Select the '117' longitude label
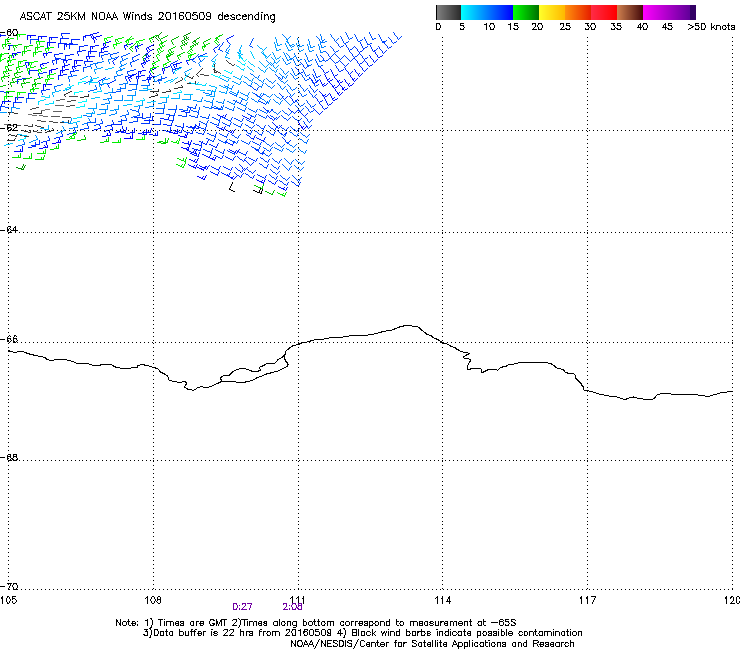 pos(588,600)
